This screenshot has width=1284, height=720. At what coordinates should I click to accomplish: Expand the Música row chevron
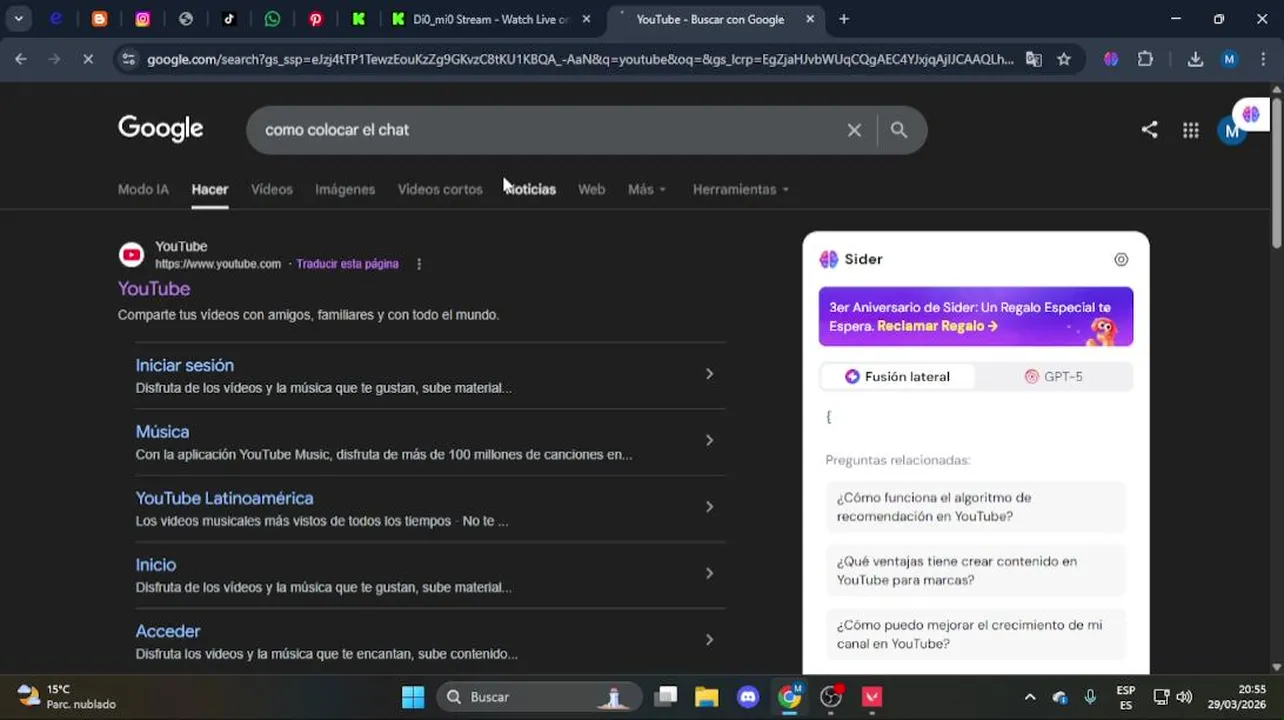(710, 440)
